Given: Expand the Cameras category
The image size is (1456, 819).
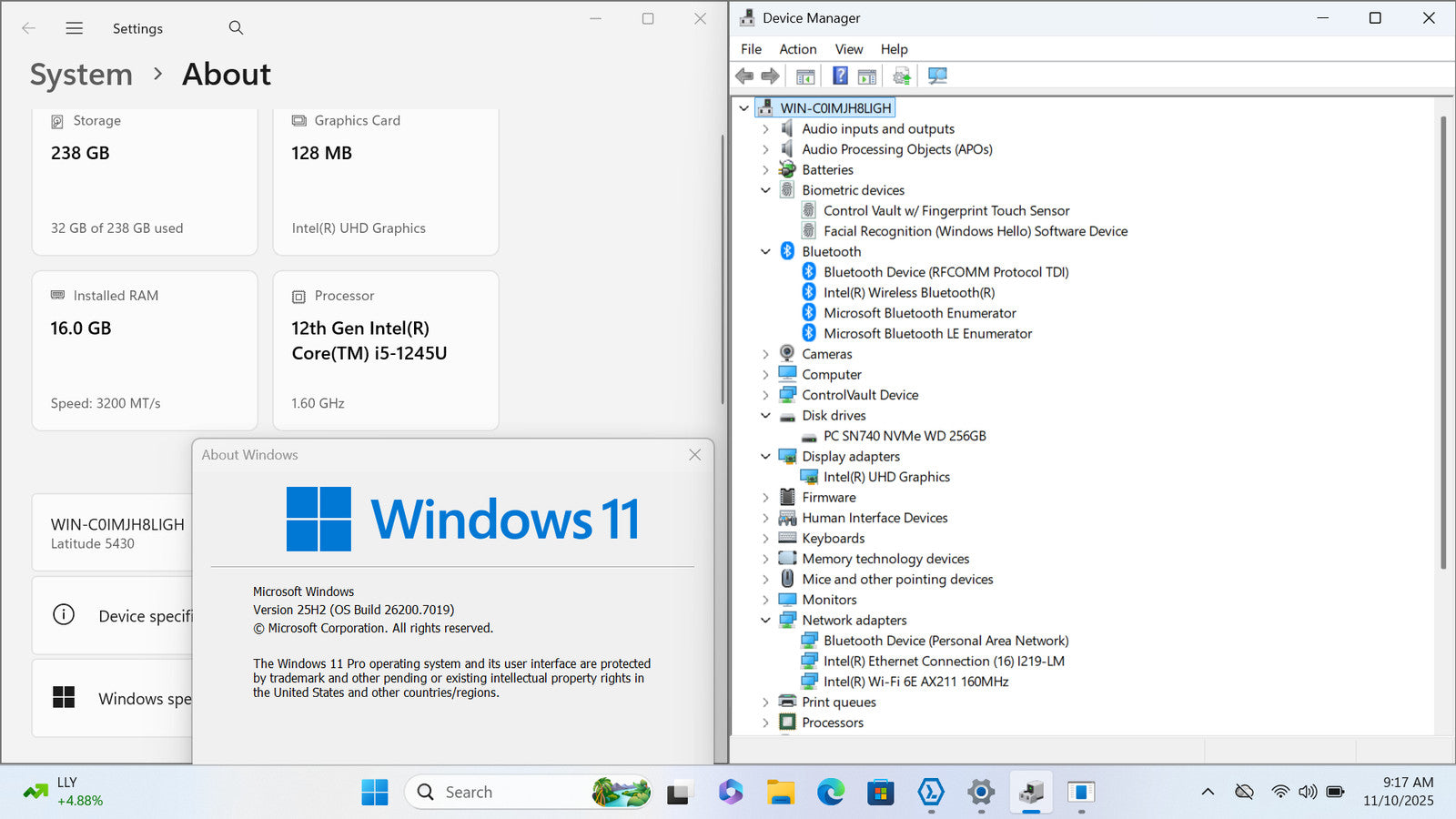Looking at the screenshot, I should click(x=765, y=354).
